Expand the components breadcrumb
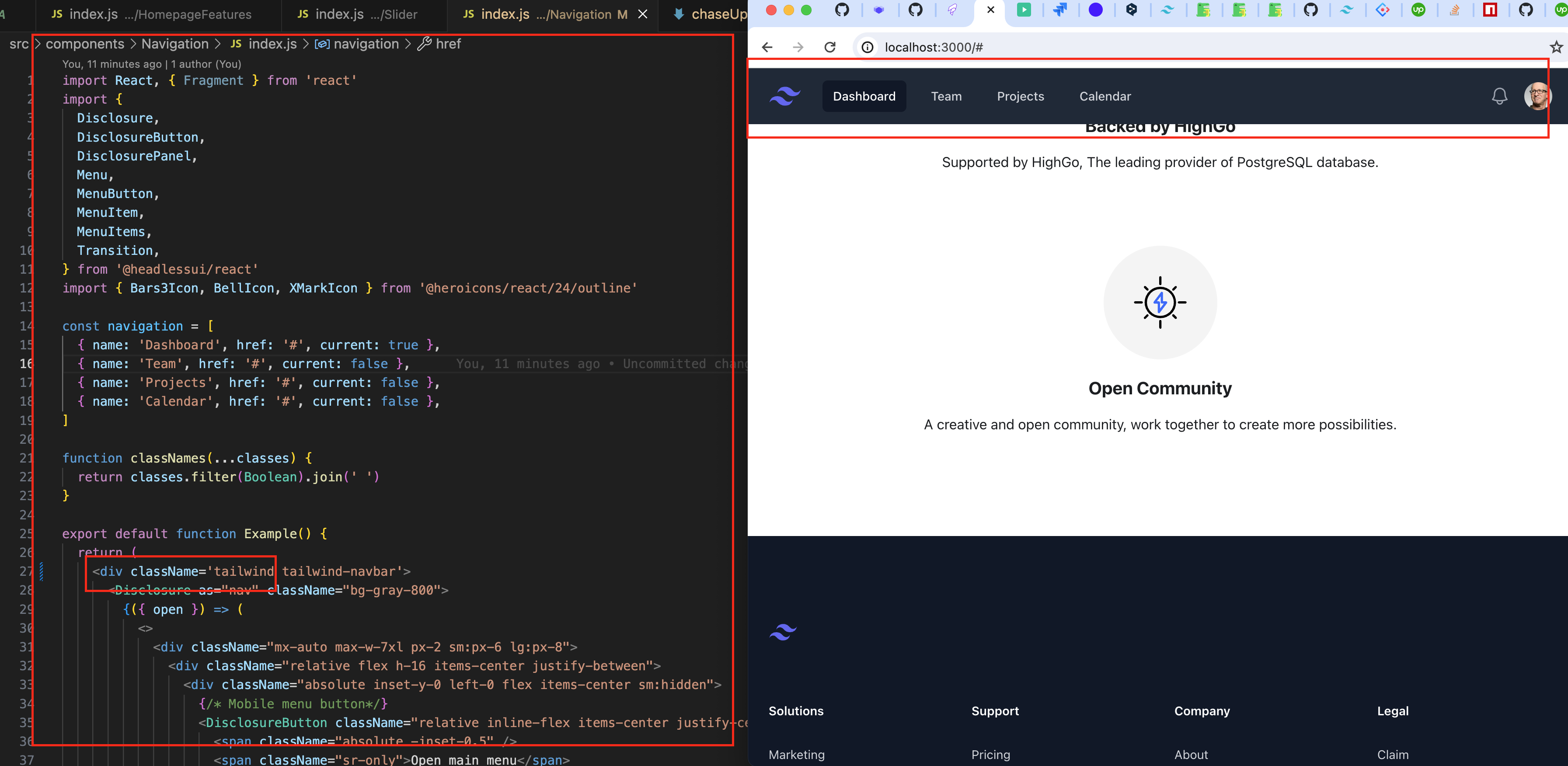1568x766 pixels. pyautogui.click(x=84, y=44)
